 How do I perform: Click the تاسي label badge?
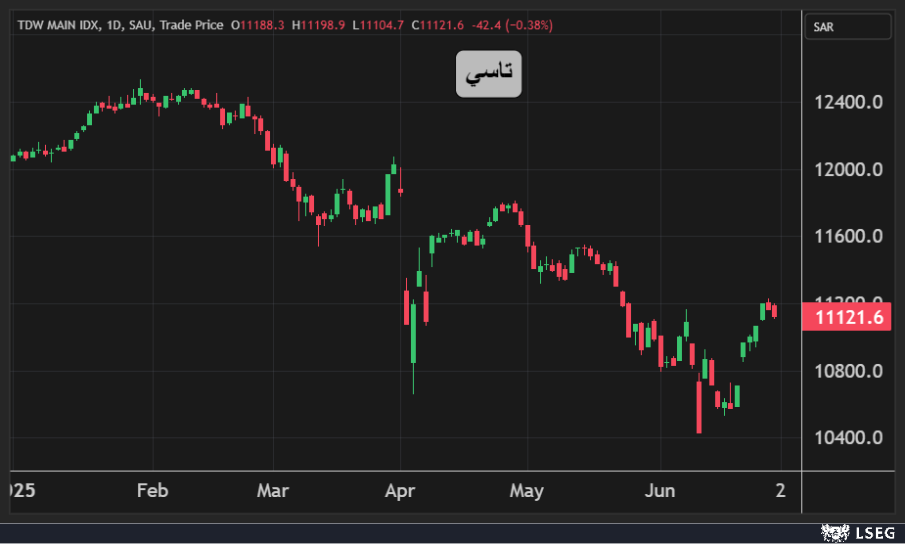point(489,73)
